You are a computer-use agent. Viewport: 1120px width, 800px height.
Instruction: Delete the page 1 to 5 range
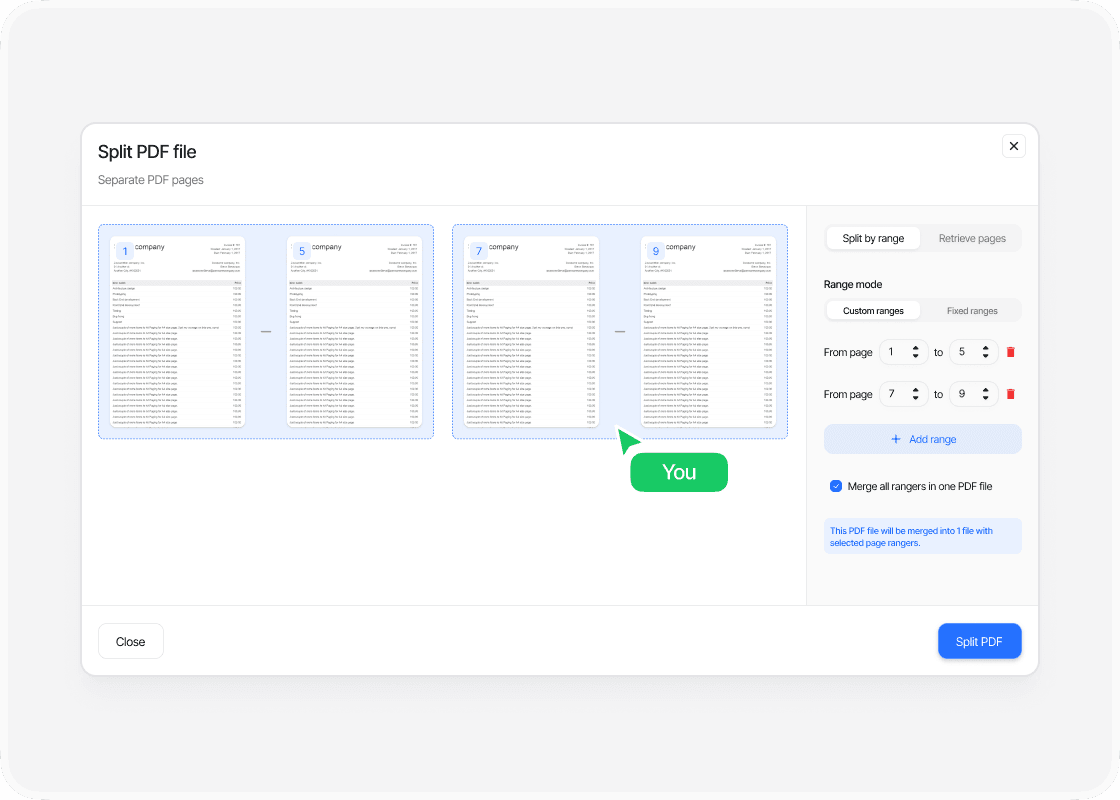(1010, 352)
